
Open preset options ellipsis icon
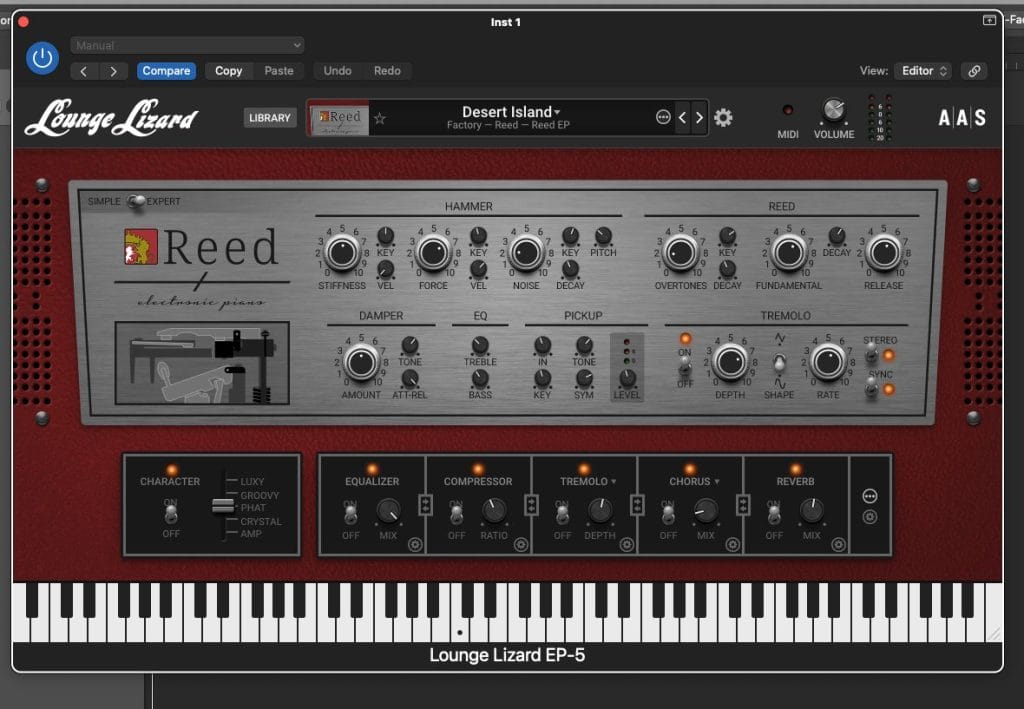tap(662, 118)
